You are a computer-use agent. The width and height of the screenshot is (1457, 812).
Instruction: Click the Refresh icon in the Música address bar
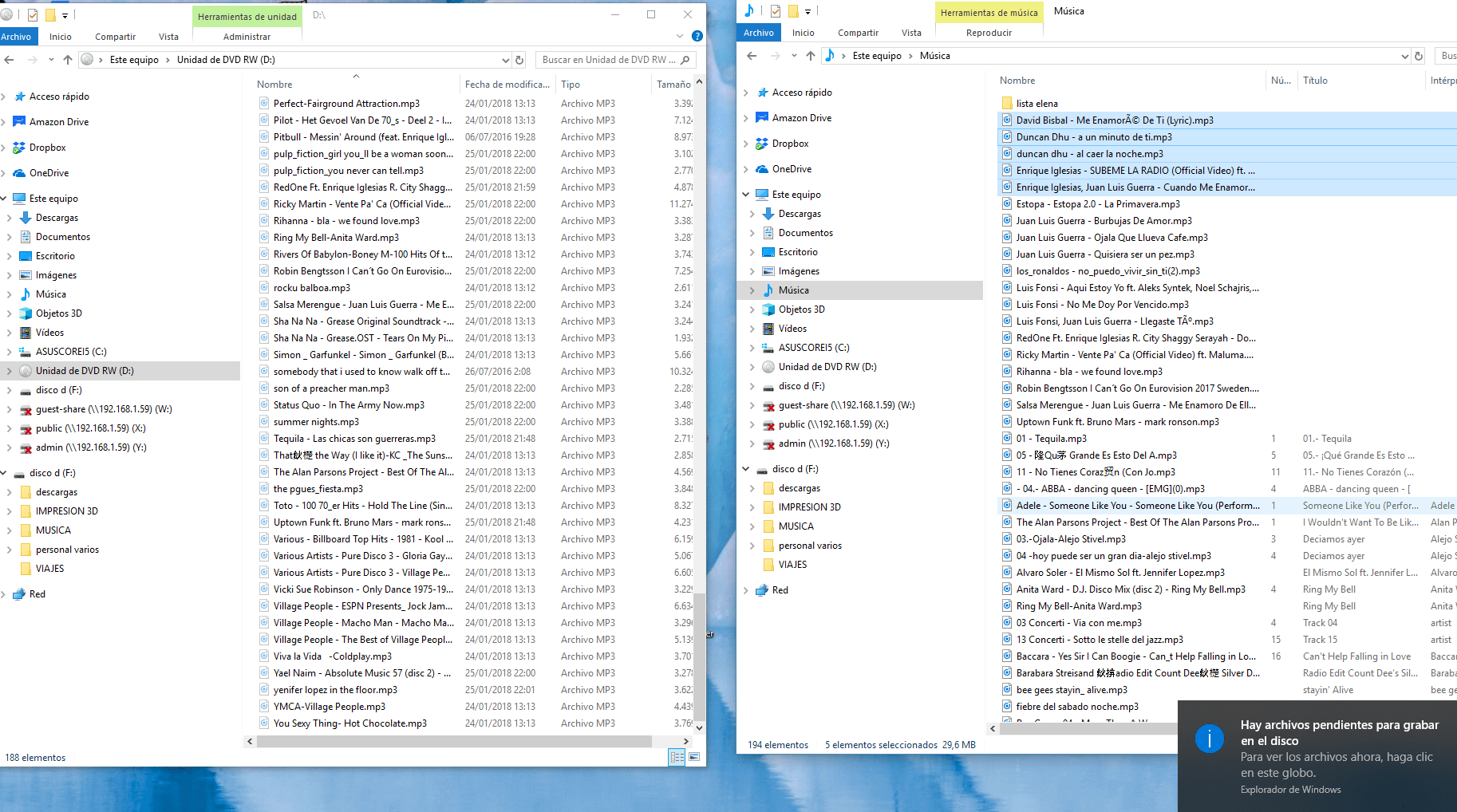click(1419, 56)
